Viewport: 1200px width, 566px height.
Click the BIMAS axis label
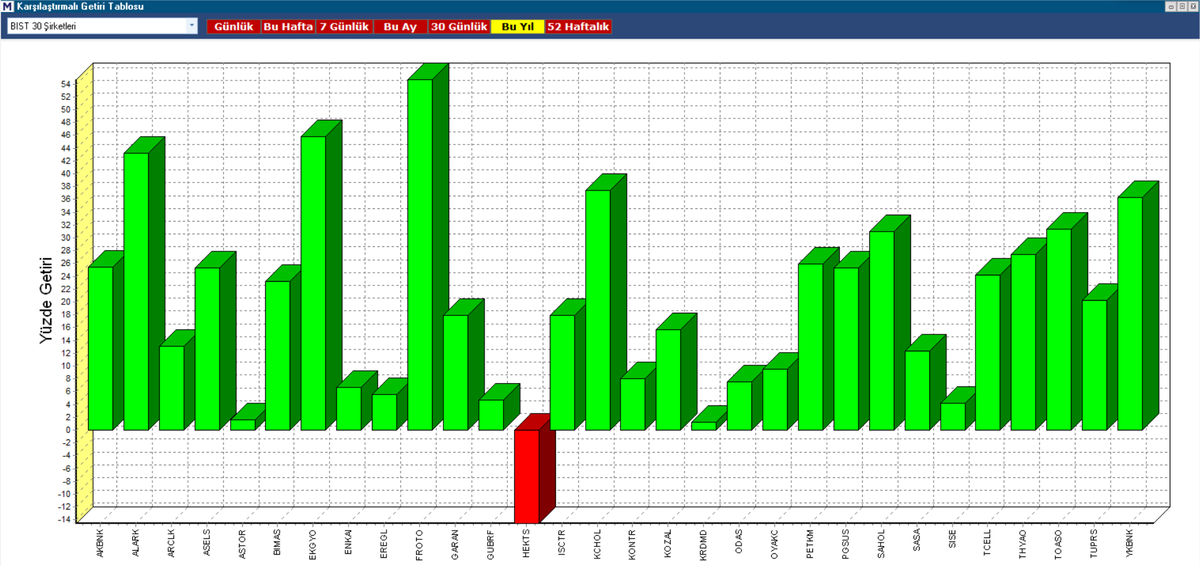tap(277, 541)
